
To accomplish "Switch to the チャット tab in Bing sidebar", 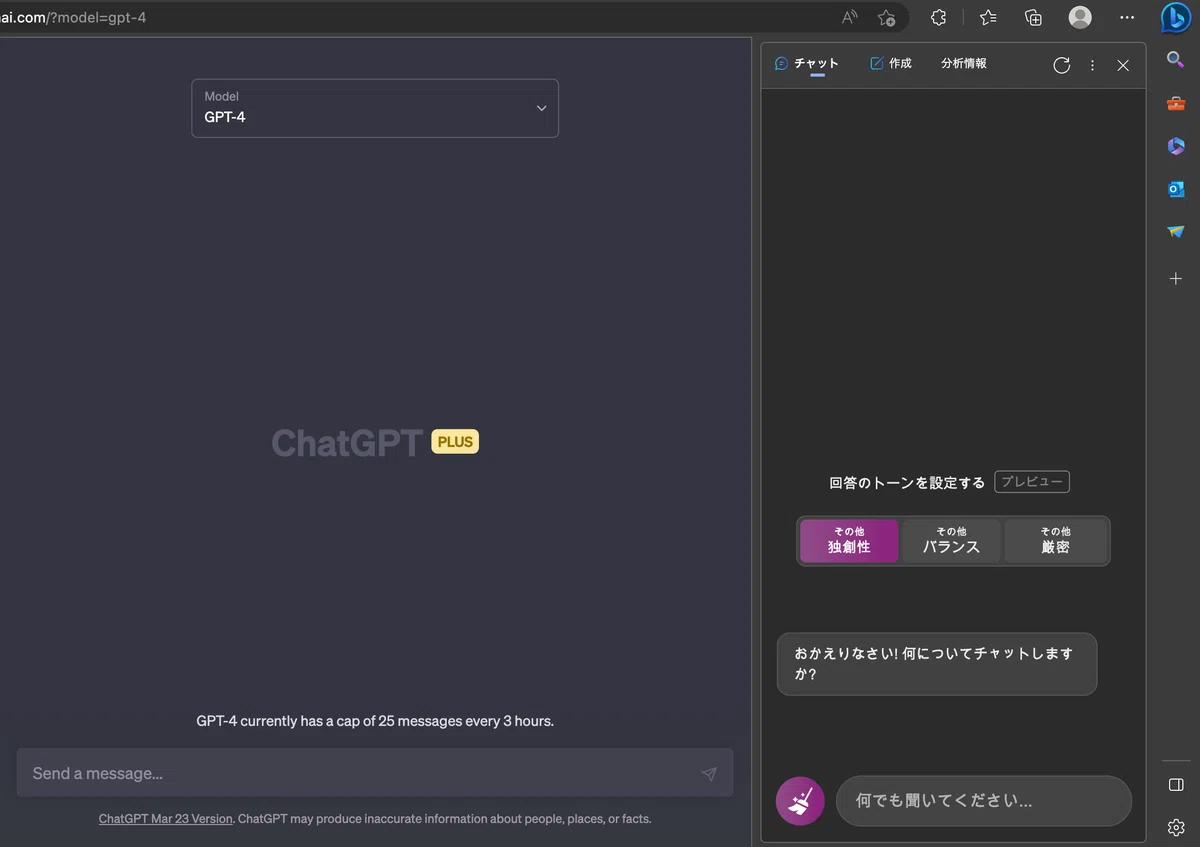I will click(807, 64).
